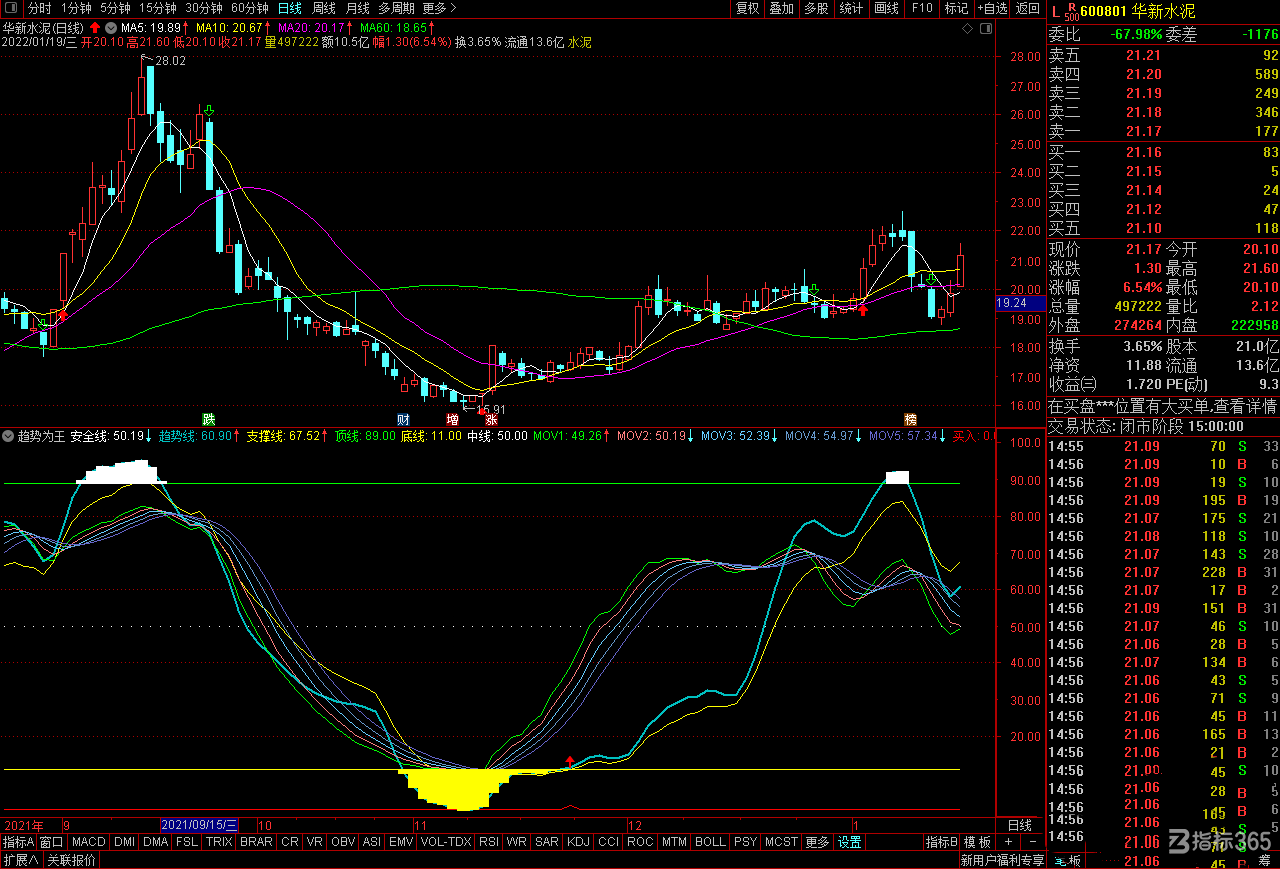Click the F10 company info button
Image resolution: width=1280 pixels, height=869 pixels.
tap(921, 8)
